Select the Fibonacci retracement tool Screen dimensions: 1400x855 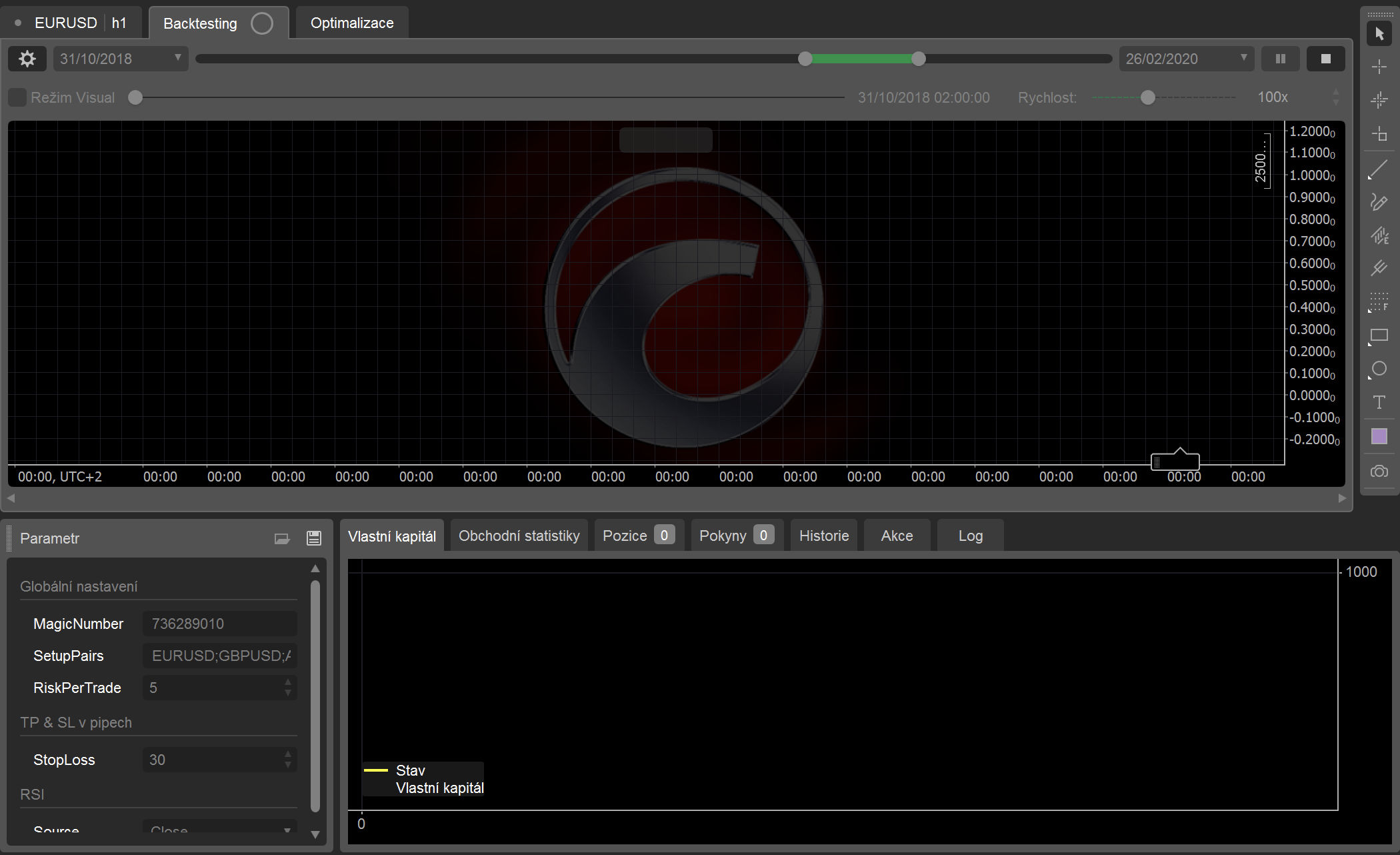point(1379,301)
